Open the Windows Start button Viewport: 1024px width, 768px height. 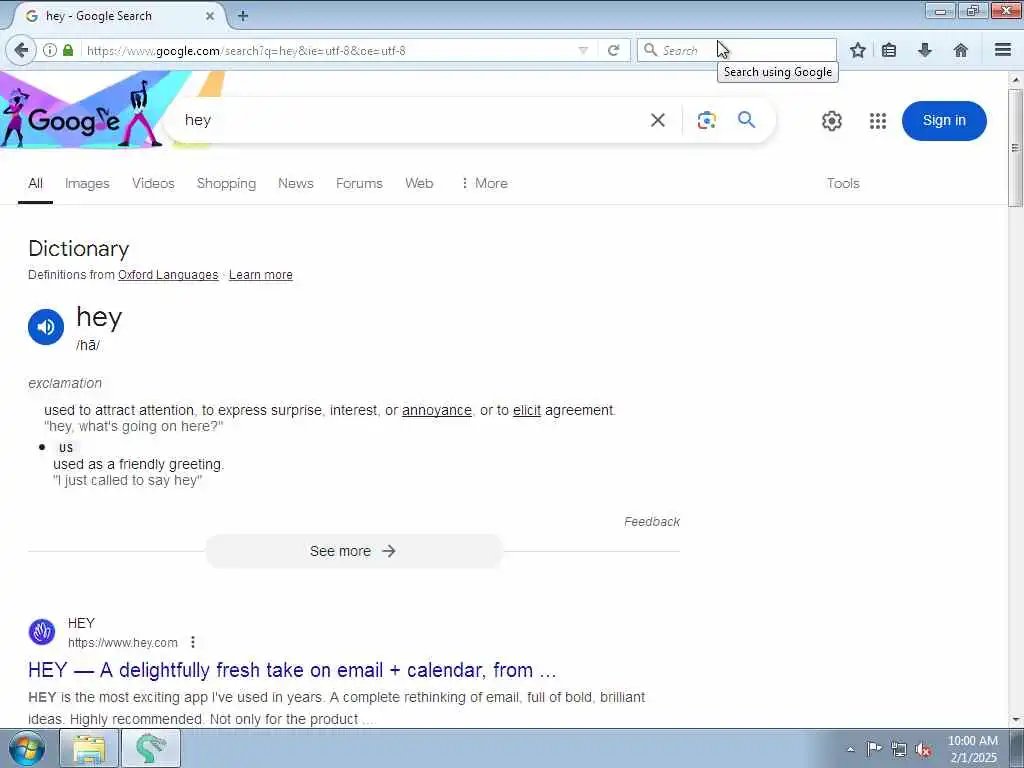pos(27,748)
